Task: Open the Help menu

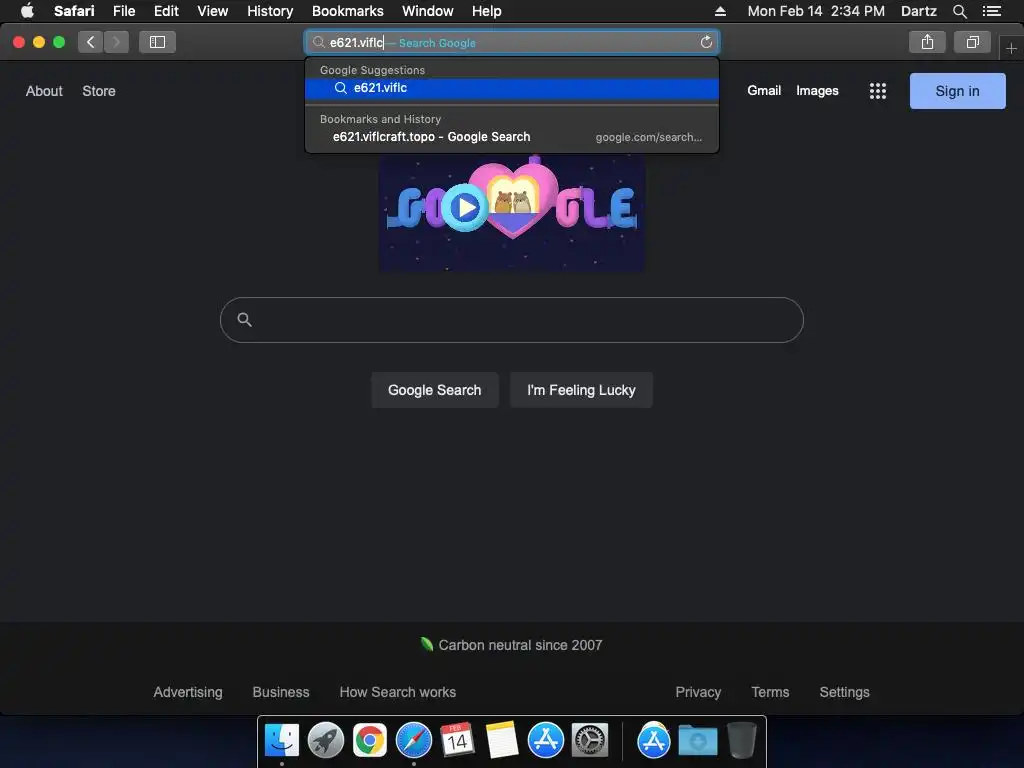Action: 487,11
